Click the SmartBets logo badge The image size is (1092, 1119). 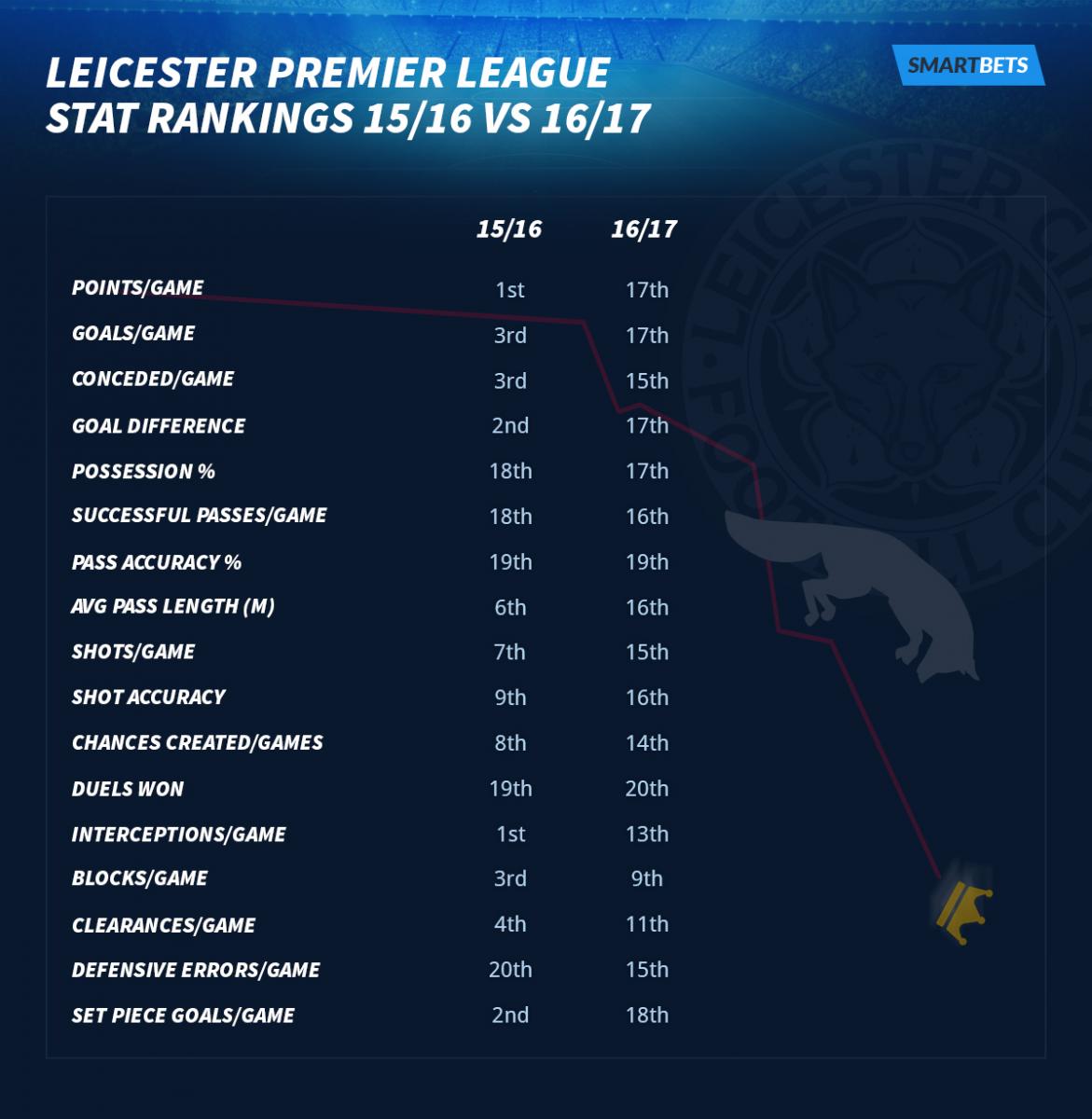(x=968, y=65)
